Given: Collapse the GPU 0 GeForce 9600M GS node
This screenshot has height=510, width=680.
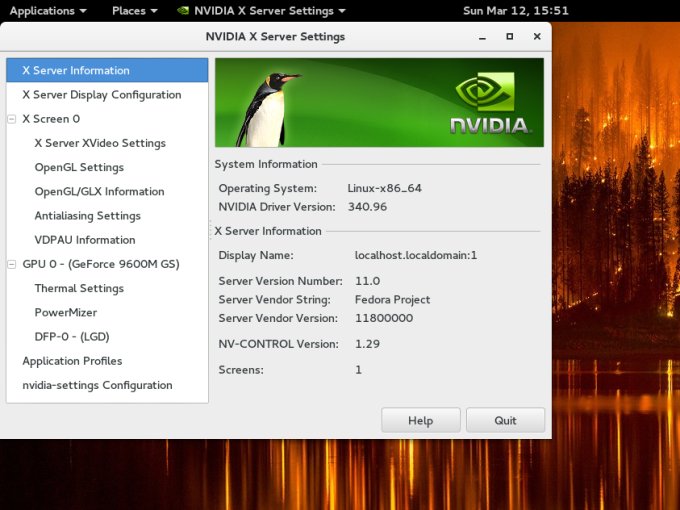Looking at the screenshot, I should (x=14, y=264).
